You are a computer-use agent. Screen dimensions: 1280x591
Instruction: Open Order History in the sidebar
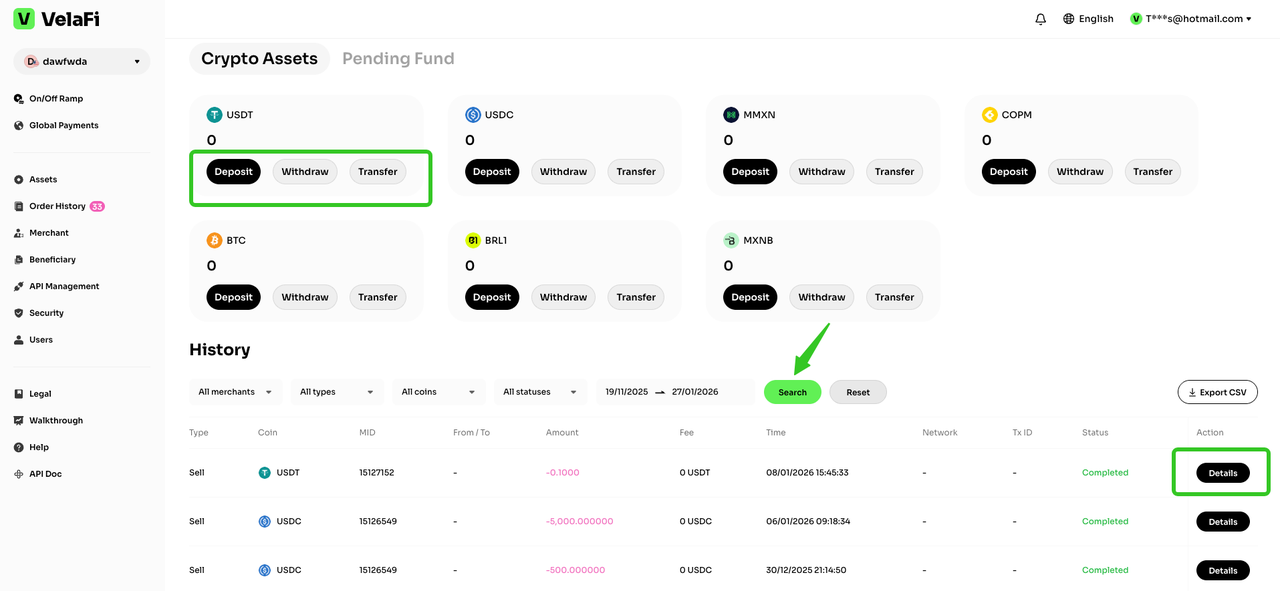click(57, 206)
